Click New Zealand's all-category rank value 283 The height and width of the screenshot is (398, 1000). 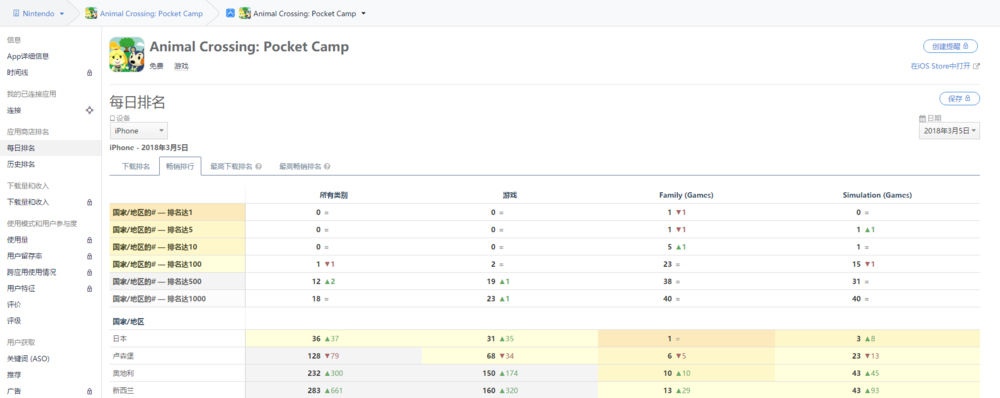point(314,390)
